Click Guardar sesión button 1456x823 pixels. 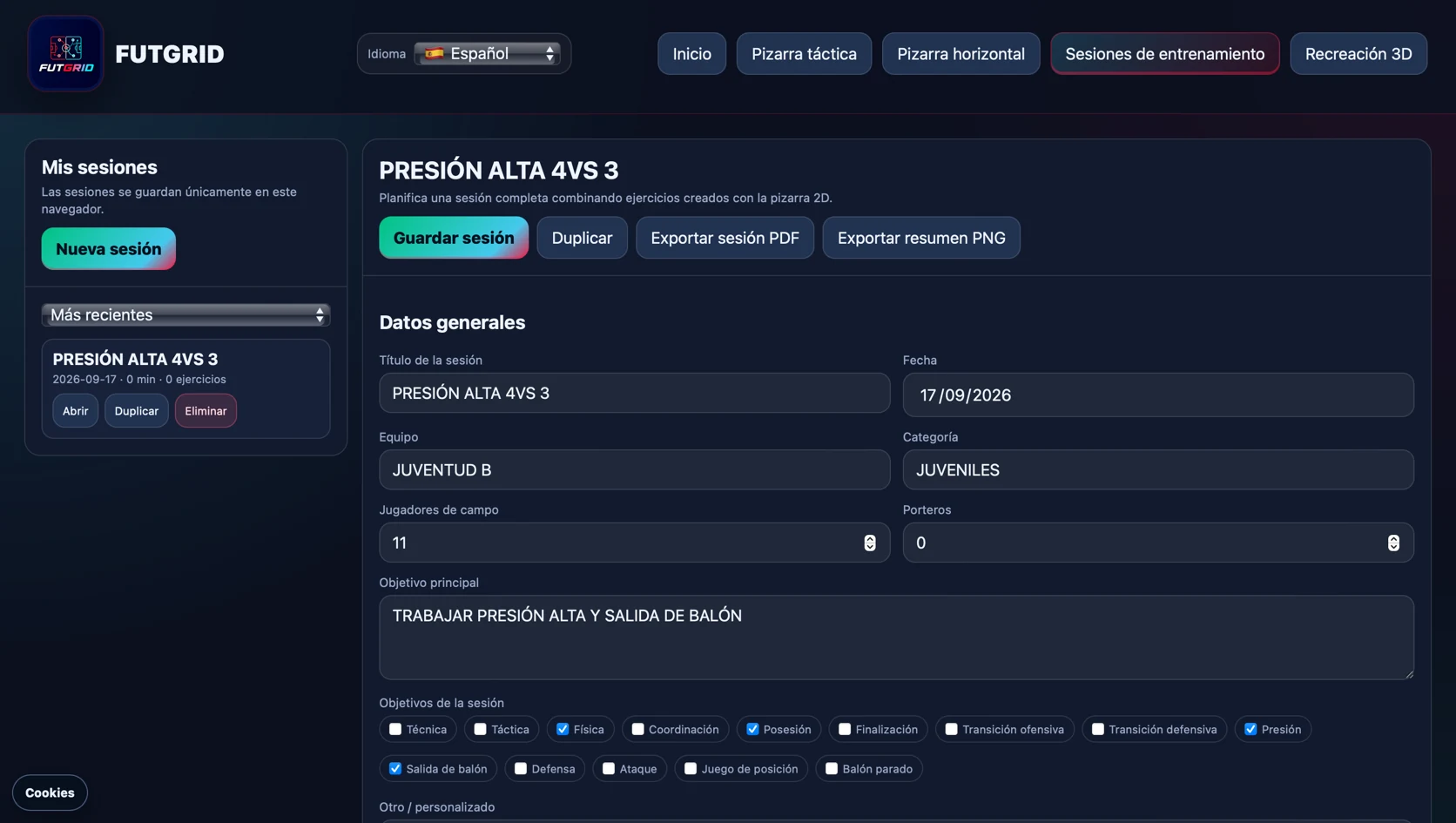[x=454, y=238]
